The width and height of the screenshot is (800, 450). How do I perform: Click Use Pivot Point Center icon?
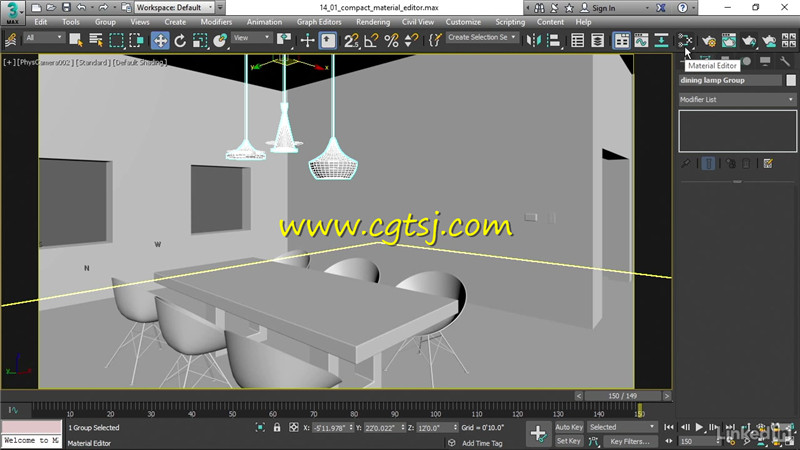(x=284, y=40)
